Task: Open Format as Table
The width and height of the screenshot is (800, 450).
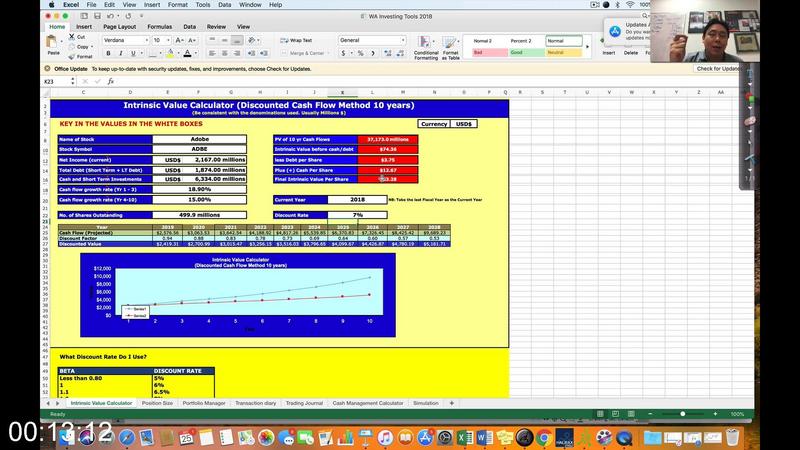Action: click(450, 48)
